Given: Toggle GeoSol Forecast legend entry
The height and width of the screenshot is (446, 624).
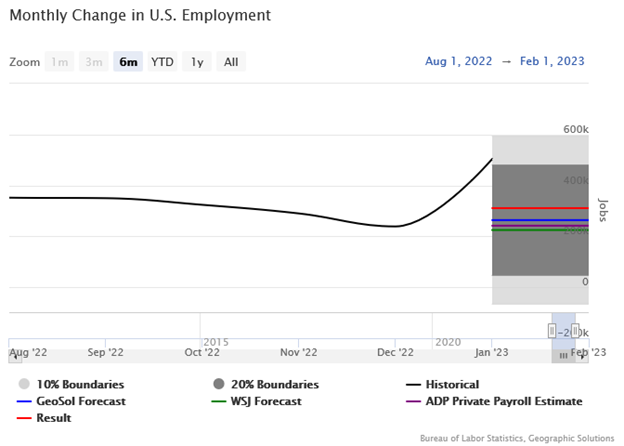Looking at the screenshot, I should (80, 401).
